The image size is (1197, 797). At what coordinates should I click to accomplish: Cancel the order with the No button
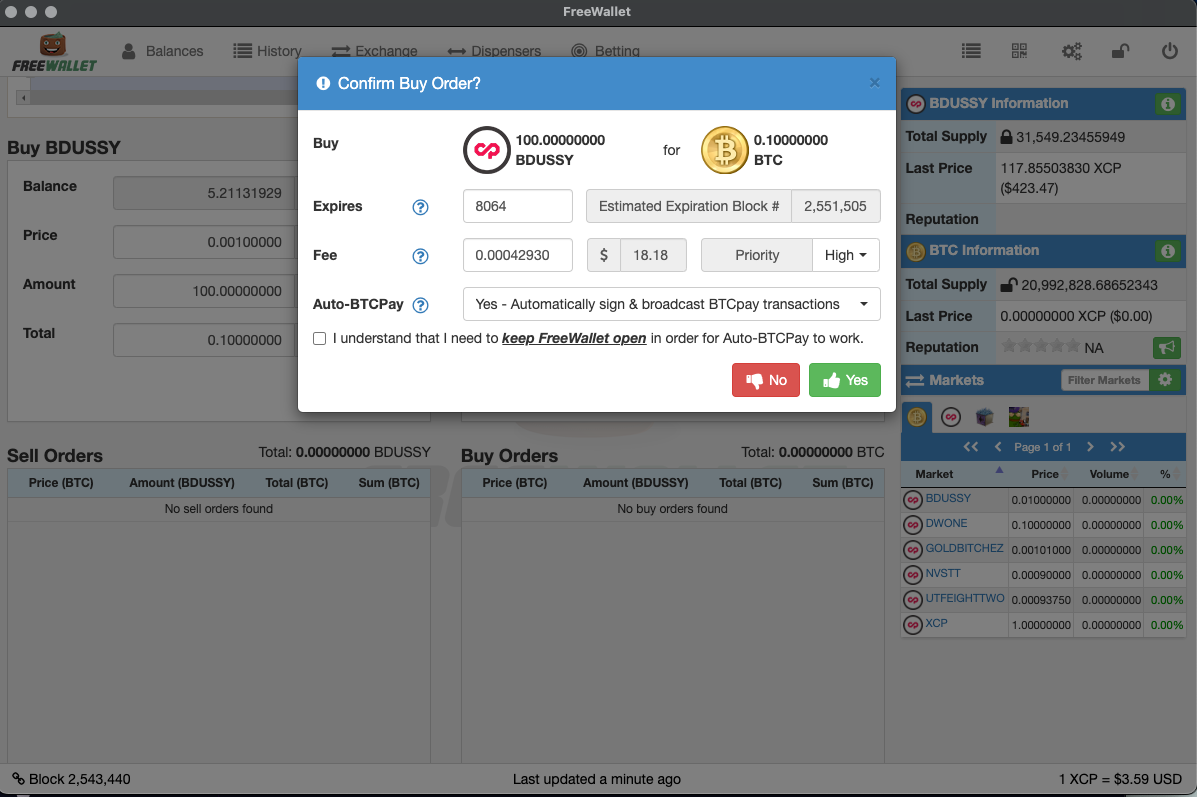click(766, 380)
